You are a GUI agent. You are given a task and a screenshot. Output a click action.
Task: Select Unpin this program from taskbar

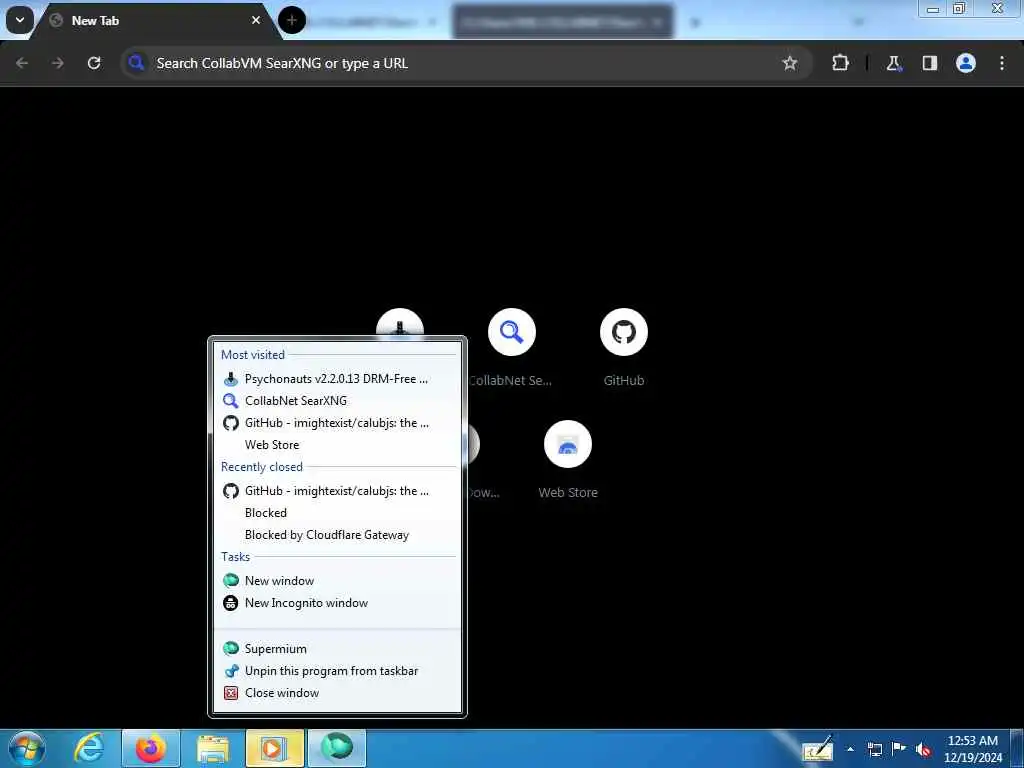click(337, 671)
